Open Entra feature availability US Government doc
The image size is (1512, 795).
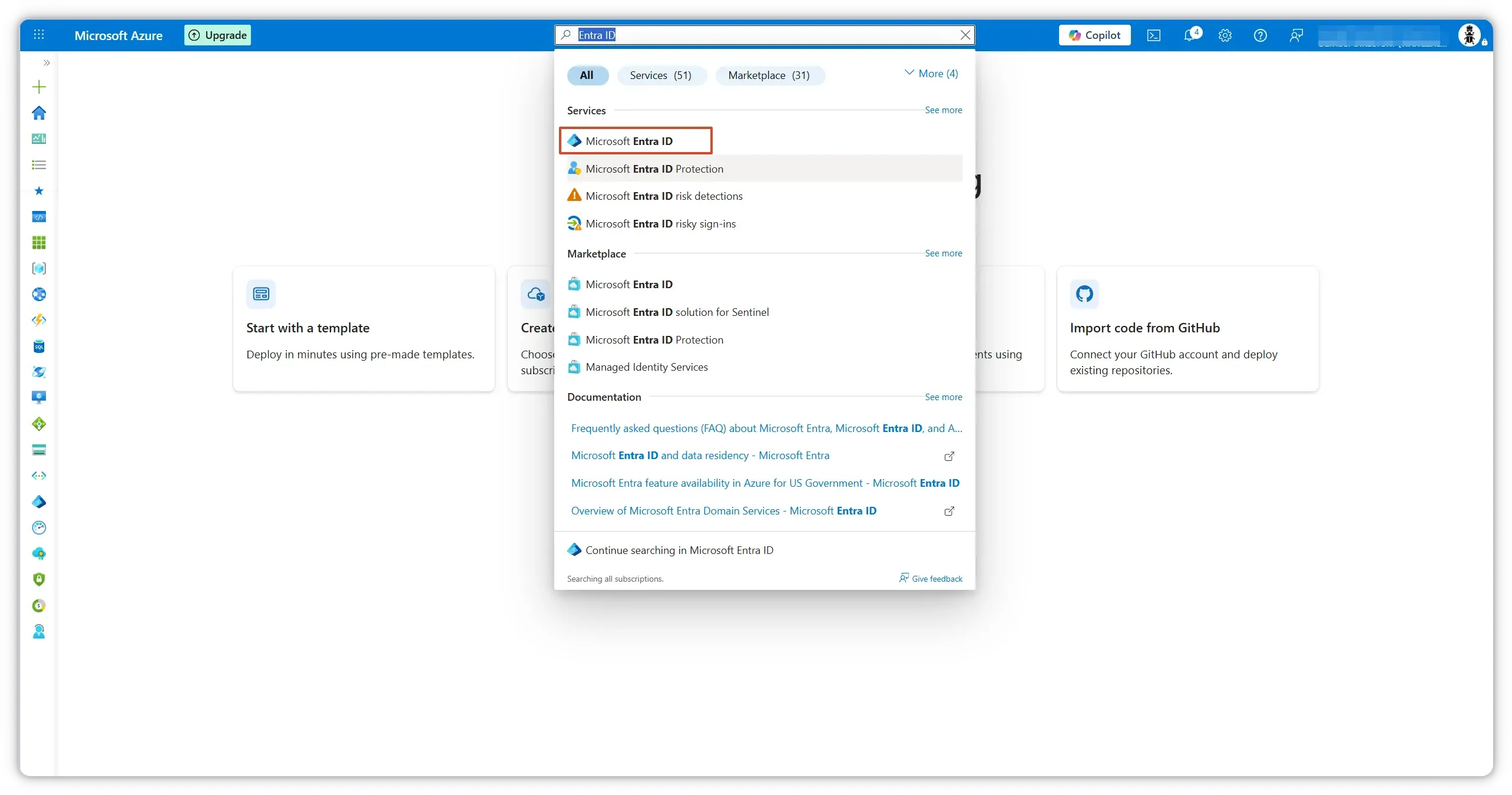[x=765, y=483]
